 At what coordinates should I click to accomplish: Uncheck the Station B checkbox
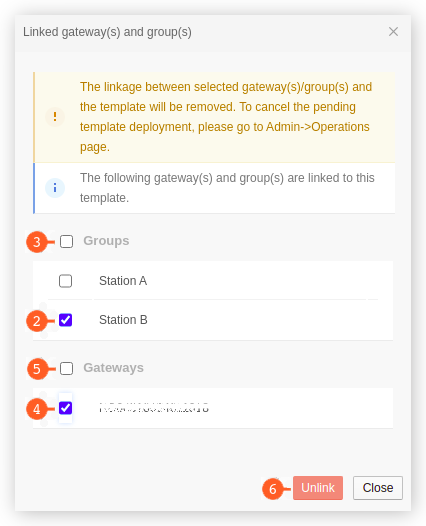pyautogui.click(x=65, y=320)
